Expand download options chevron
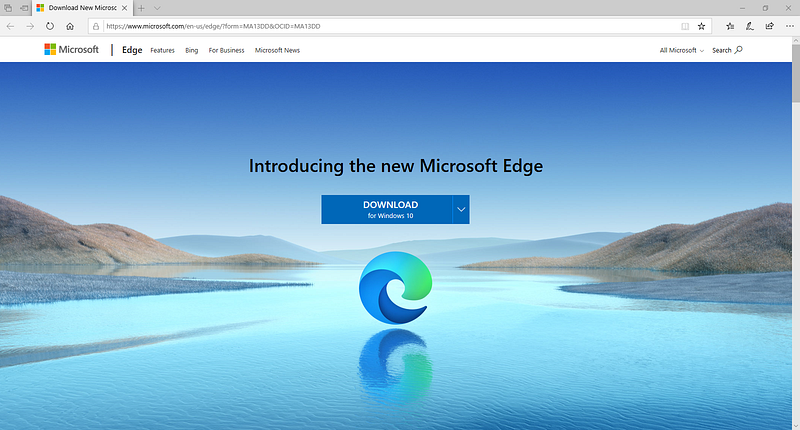Viewport: 800px width, 430px height. point(461,209)
